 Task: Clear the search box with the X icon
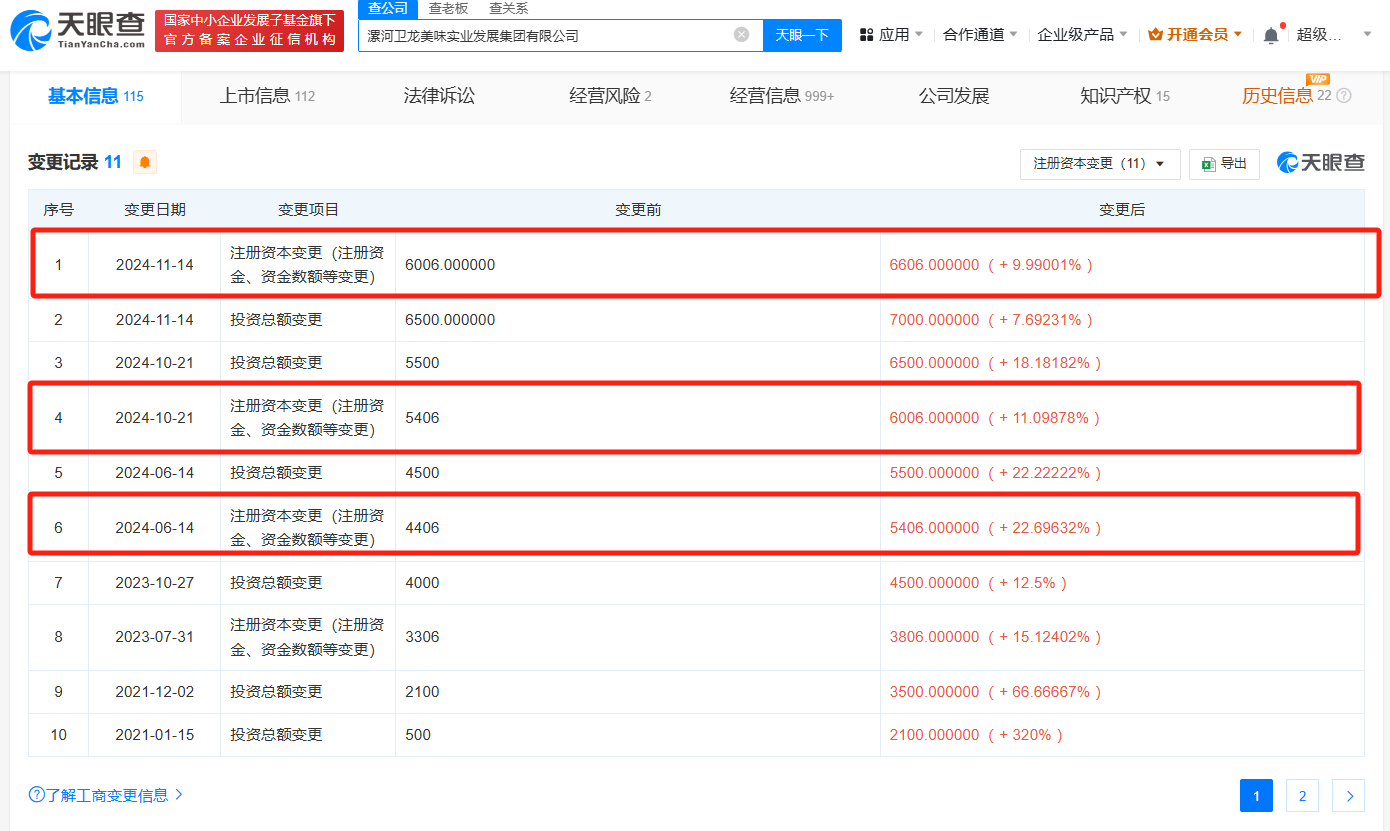(741, 34)
